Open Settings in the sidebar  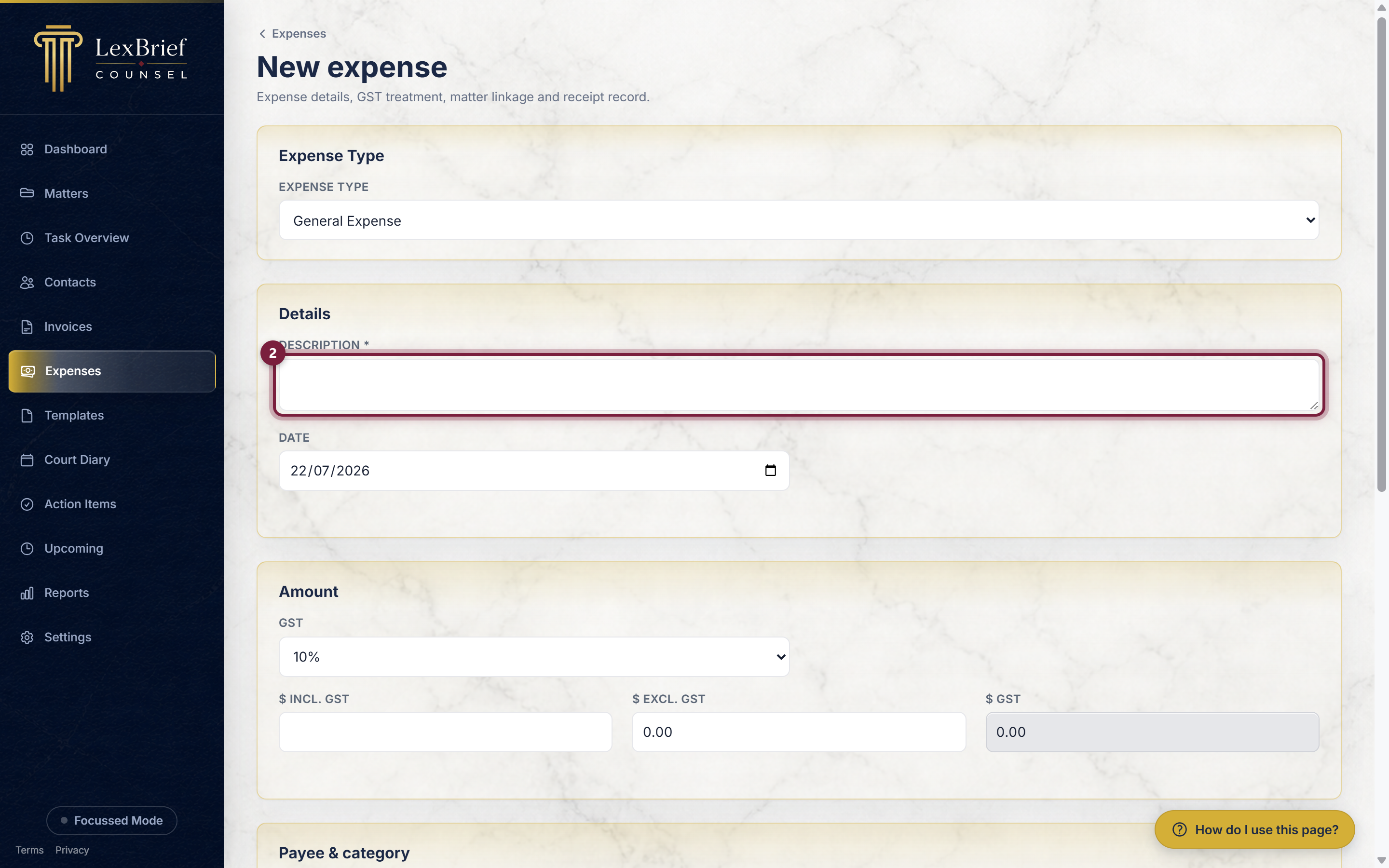(x=112, y=637)
